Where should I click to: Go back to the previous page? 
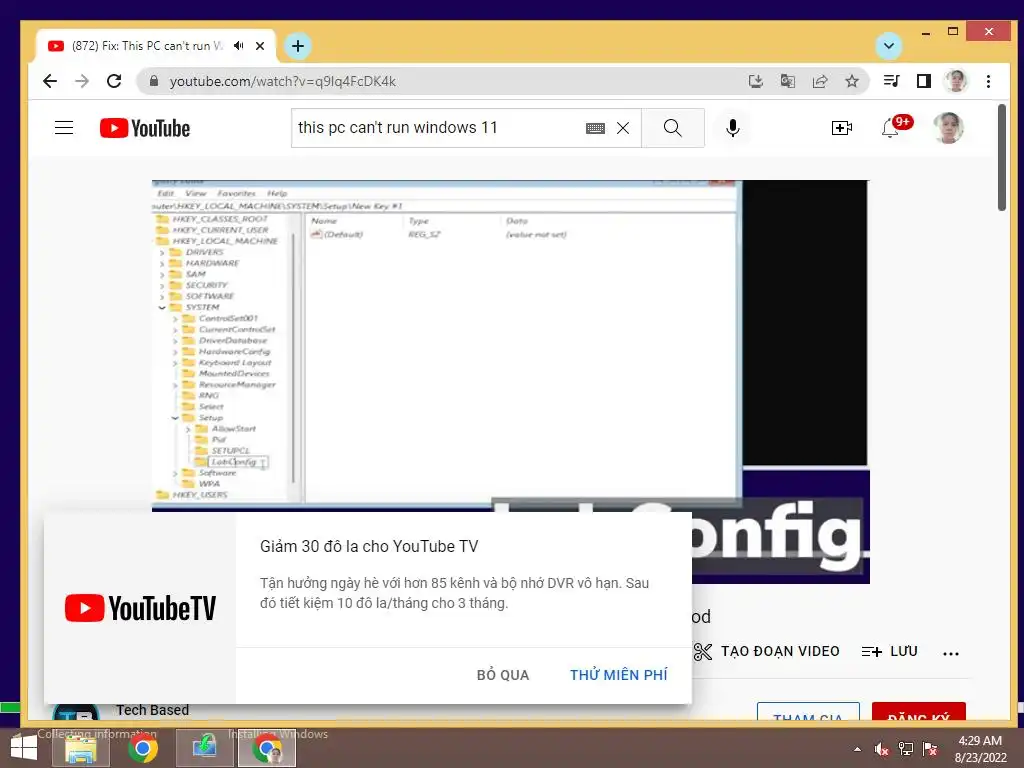(50, 81)
